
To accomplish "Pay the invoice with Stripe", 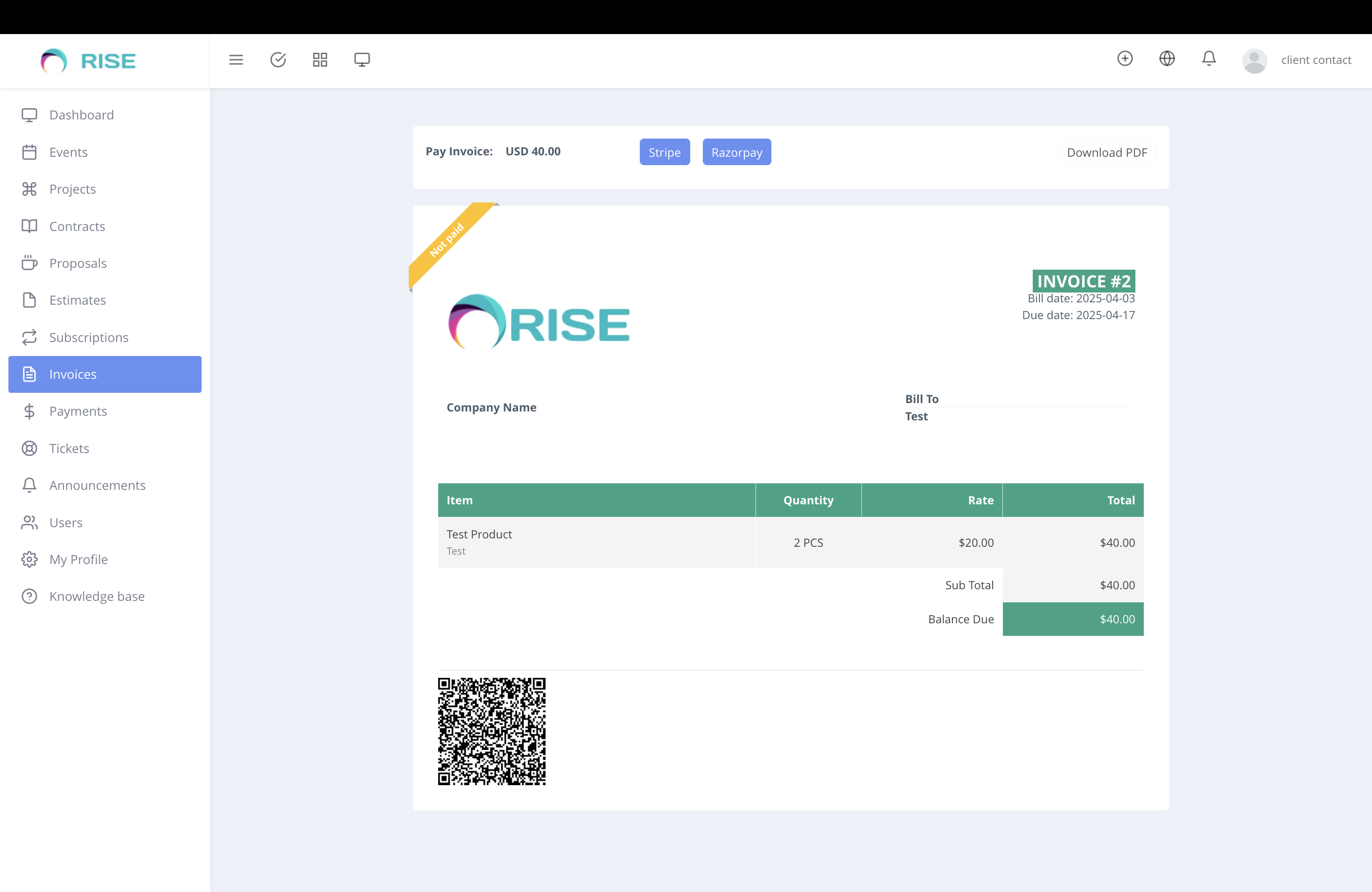I will pos(665,152).
